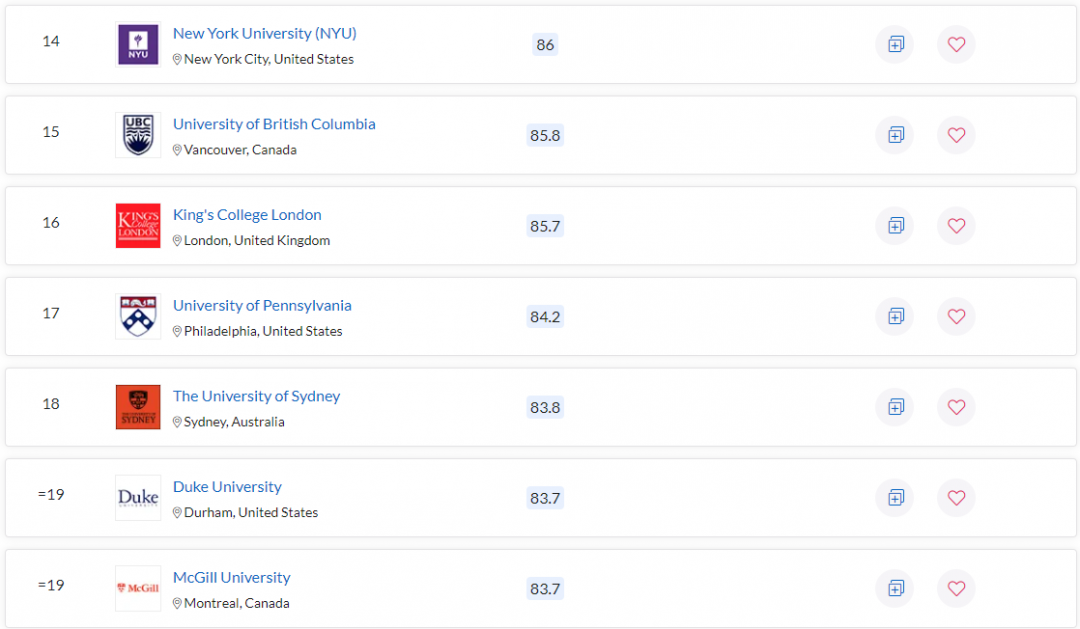Follow King's College London link

(x=247, y=215)
